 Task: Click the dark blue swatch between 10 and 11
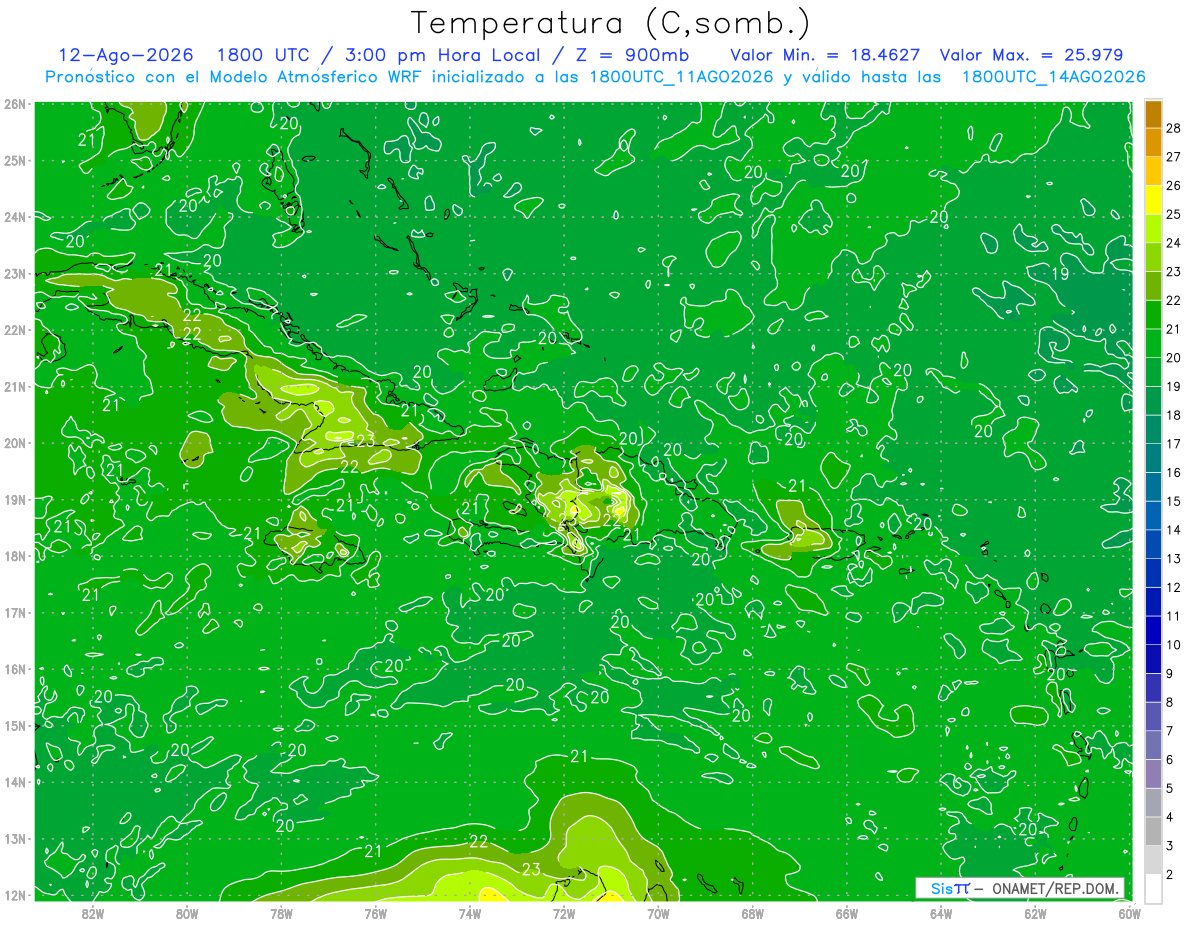1153,631
